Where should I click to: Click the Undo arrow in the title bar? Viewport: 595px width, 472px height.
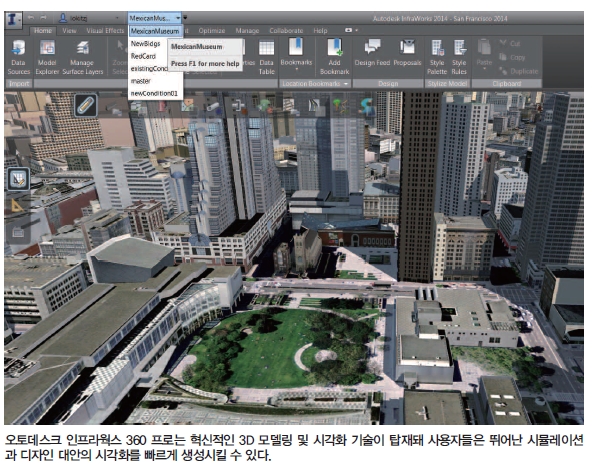tap(31, 17)
